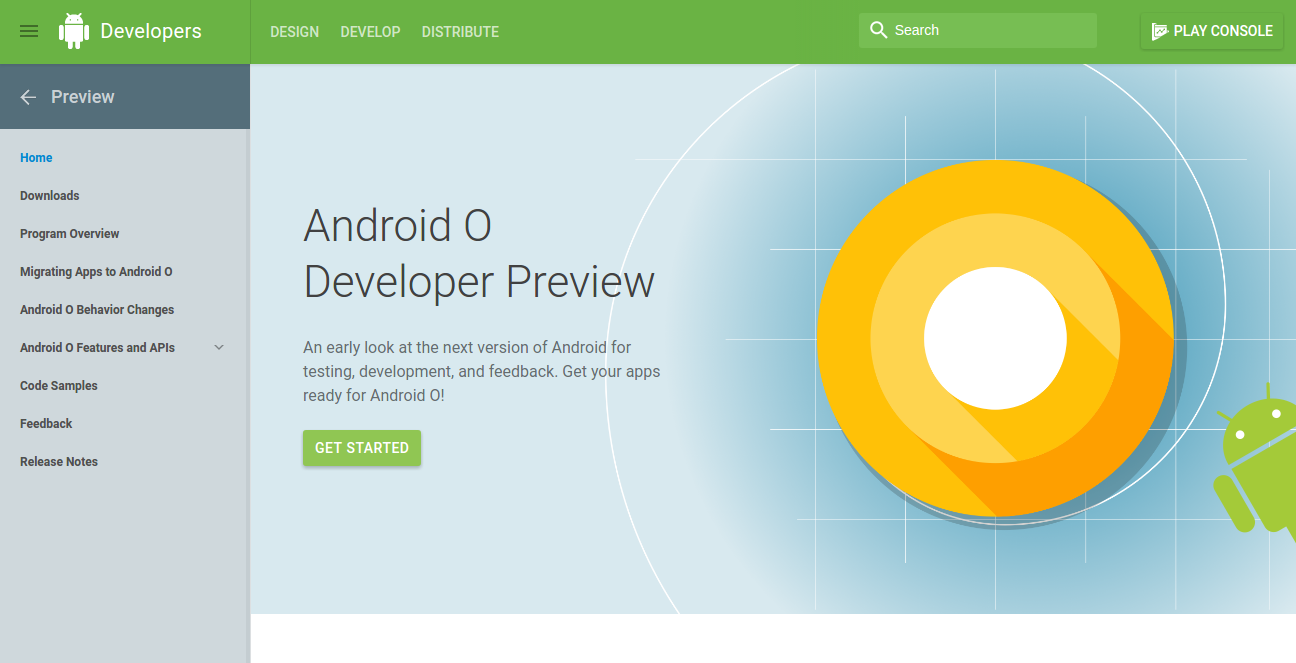The width and height of the screenshot is (1296, 663).
Task: Click the Android O logo image
Action: [996, 339]
